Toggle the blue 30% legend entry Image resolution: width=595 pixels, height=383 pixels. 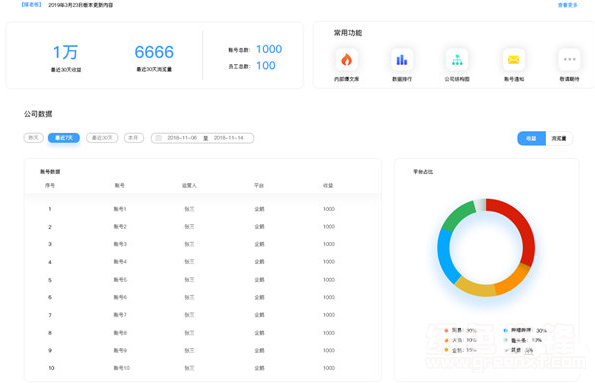(x=525, y=331)
